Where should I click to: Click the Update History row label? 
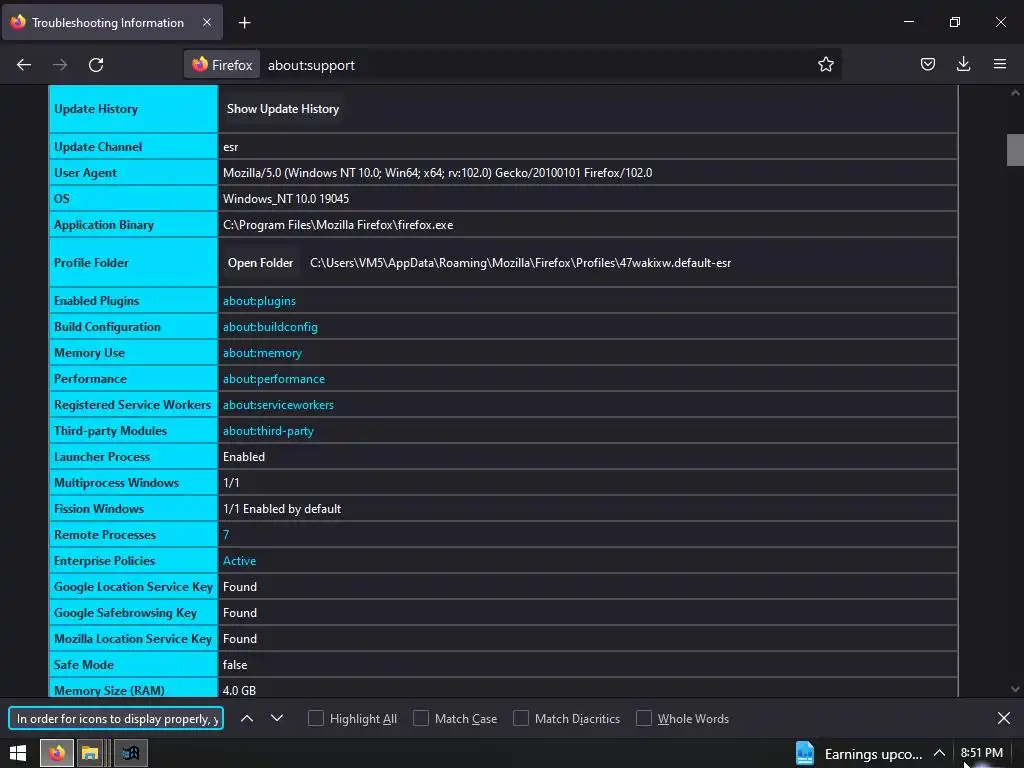[96, 109]
